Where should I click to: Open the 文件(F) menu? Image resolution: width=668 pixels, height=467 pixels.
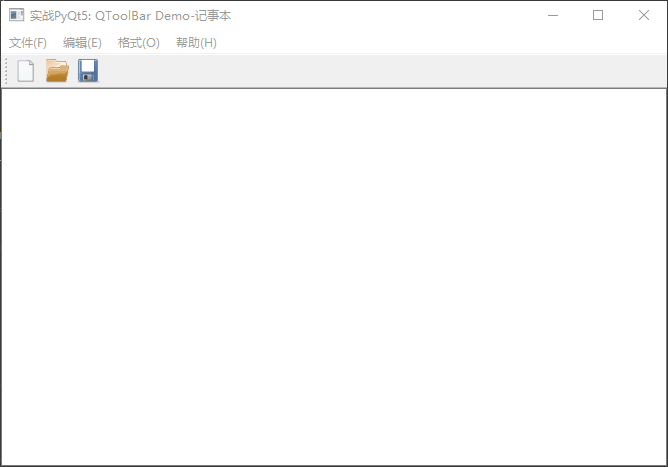[x=28, y=43]
